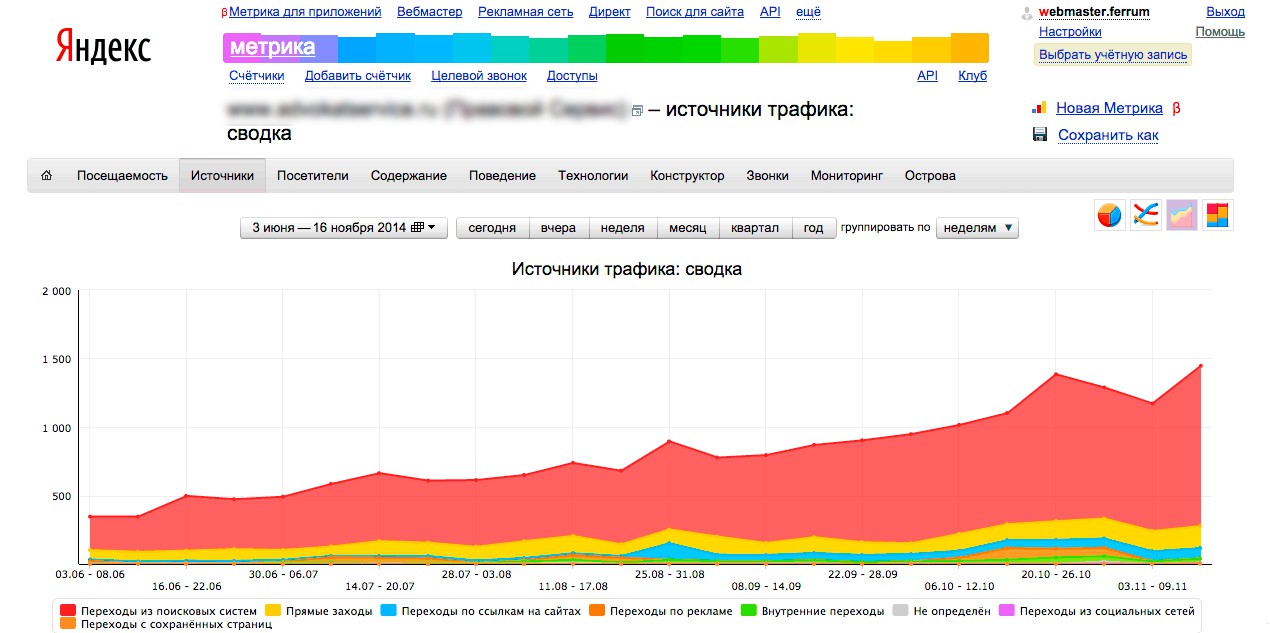This screenshot has width=1270, height=633.
Task: Set period to месяц
Action: click(687, 228)
